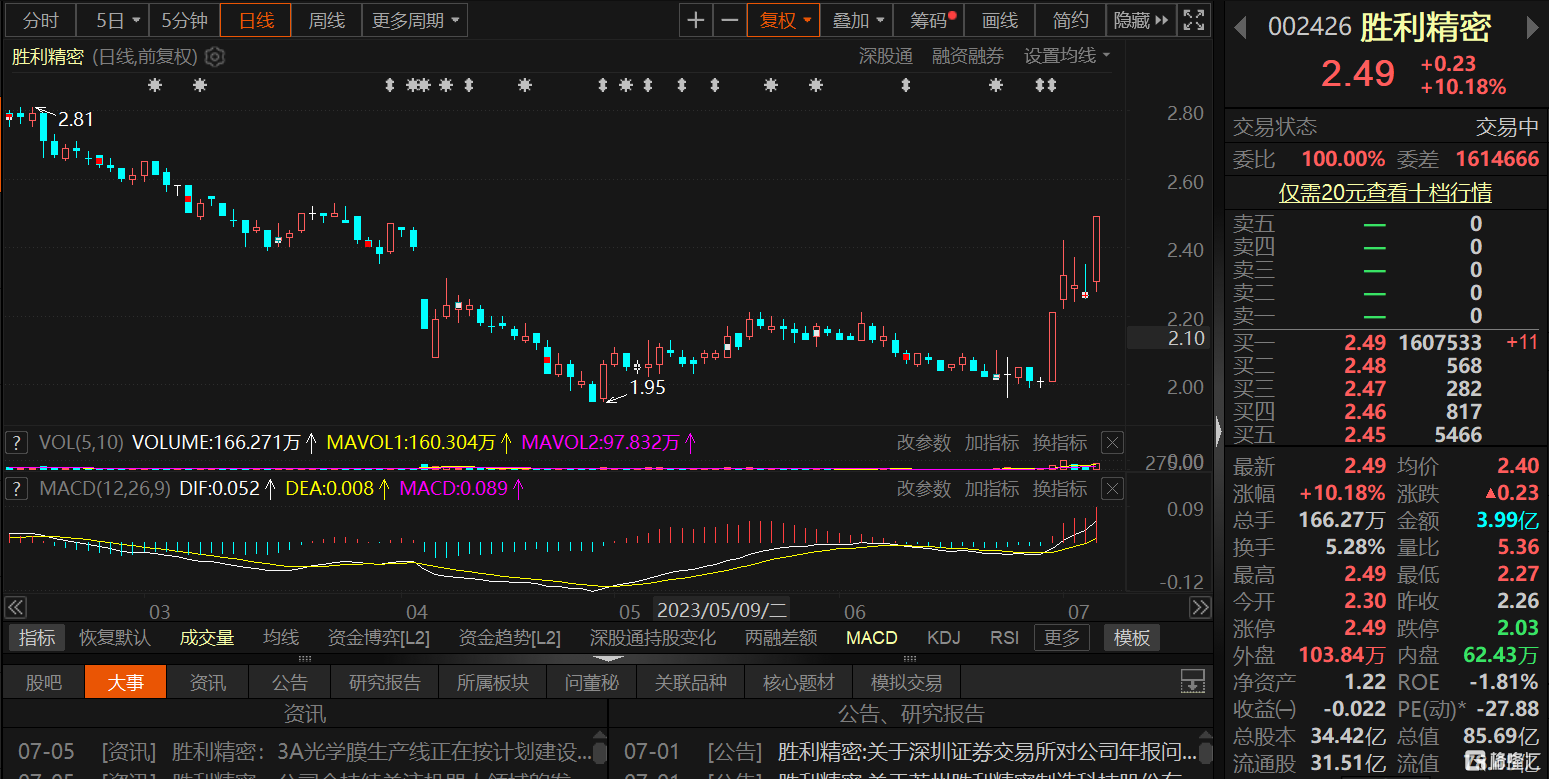Open 仅需20元查看十档行情 link
The image size is (1549, 779).
[1385, 192]
